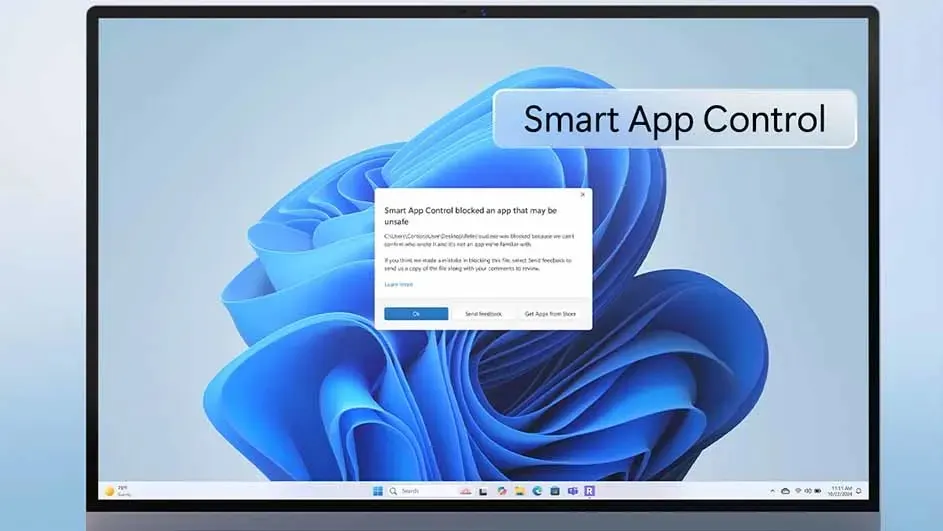Click the purple R app taskbar icon
Viewport: 943px width, 531px height.
[590, 491]
